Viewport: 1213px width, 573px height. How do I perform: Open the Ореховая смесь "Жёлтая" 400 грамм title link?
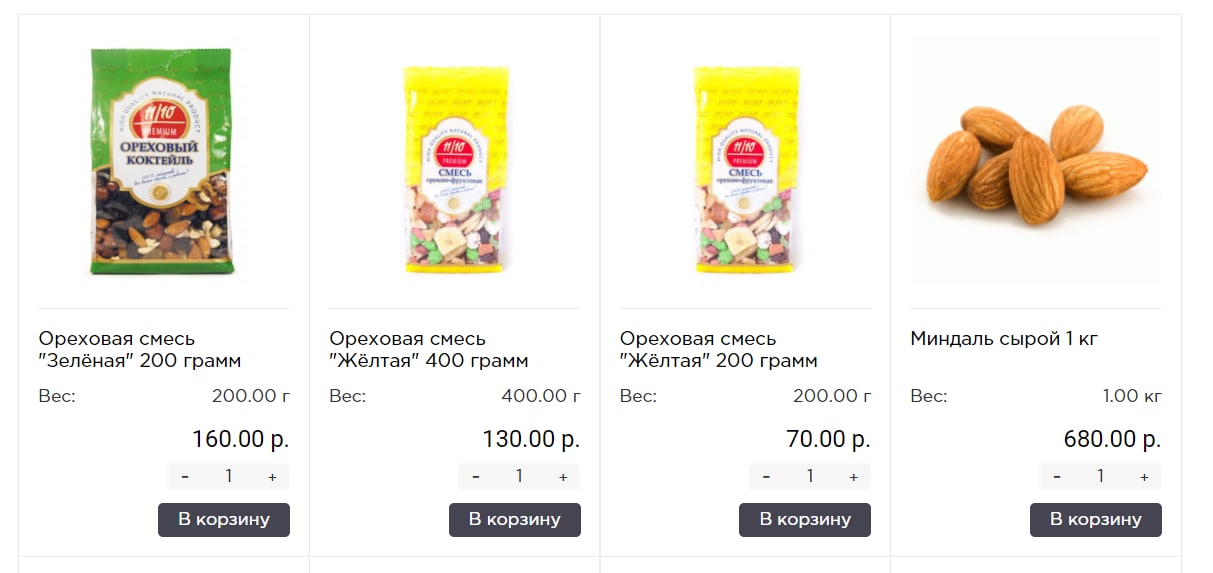429,350
